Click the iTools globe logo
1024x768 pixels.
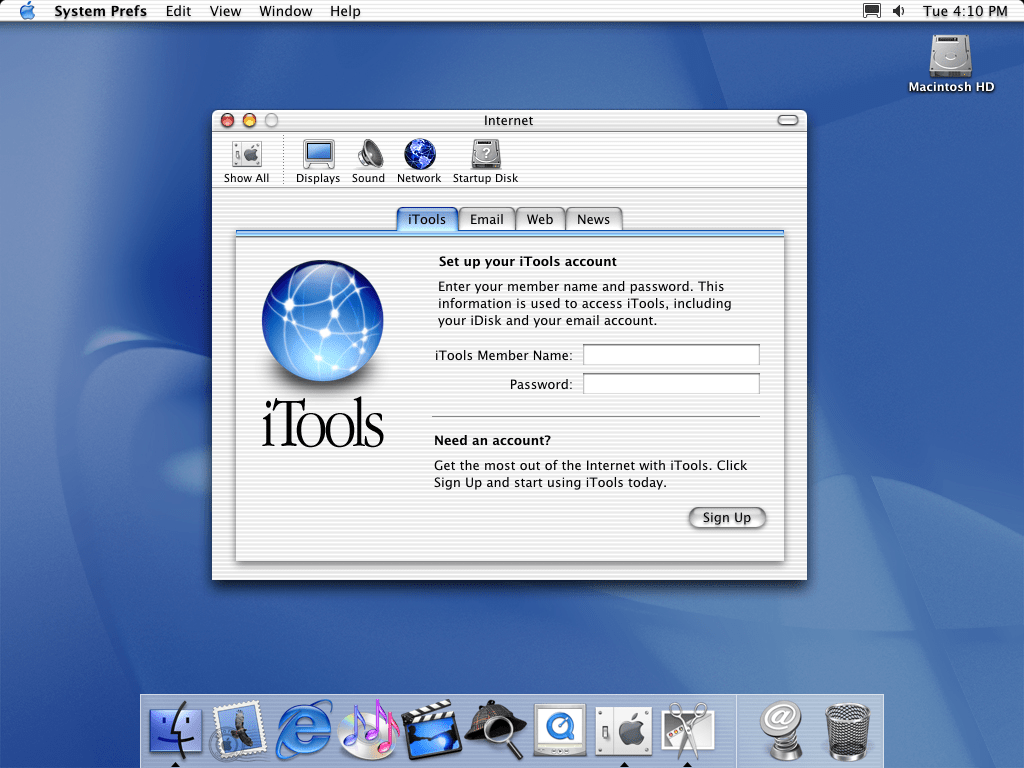pos(323,321)
